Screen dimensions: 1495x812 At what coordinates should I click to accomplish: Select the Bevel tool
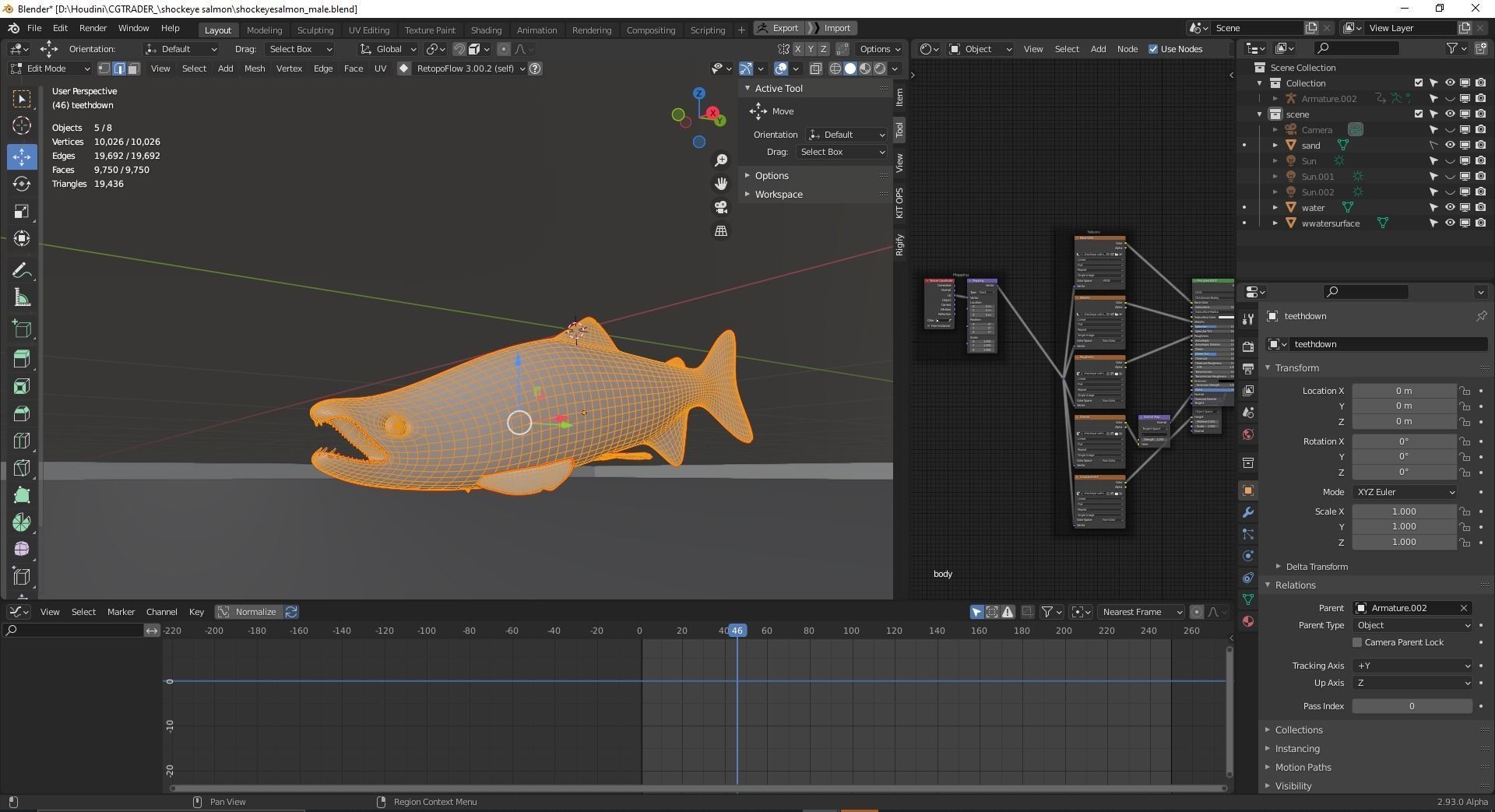22,413
